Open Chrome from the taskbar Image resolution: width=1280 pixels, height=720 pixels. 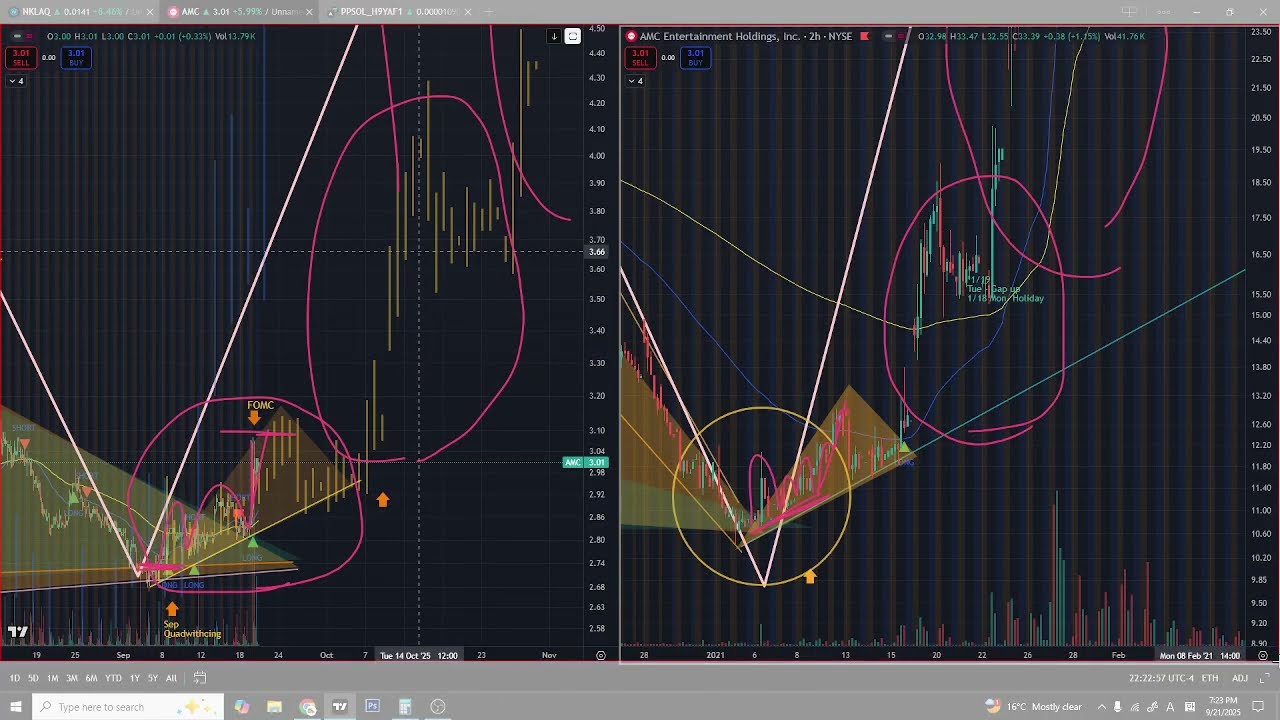[307, 707]
